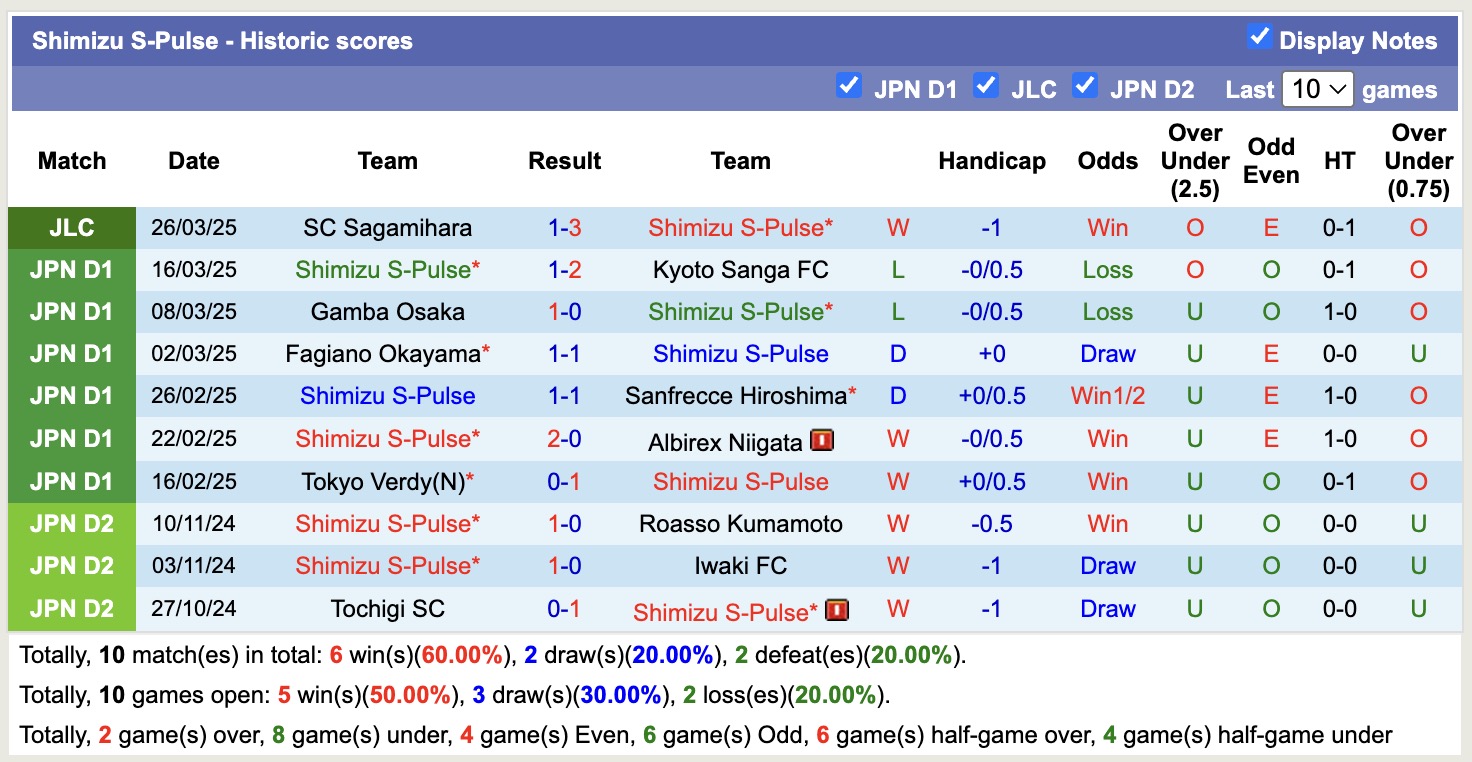Click the Handicap column header
1472x762 pixels.
pyautogui.click(x=991, y=160)
